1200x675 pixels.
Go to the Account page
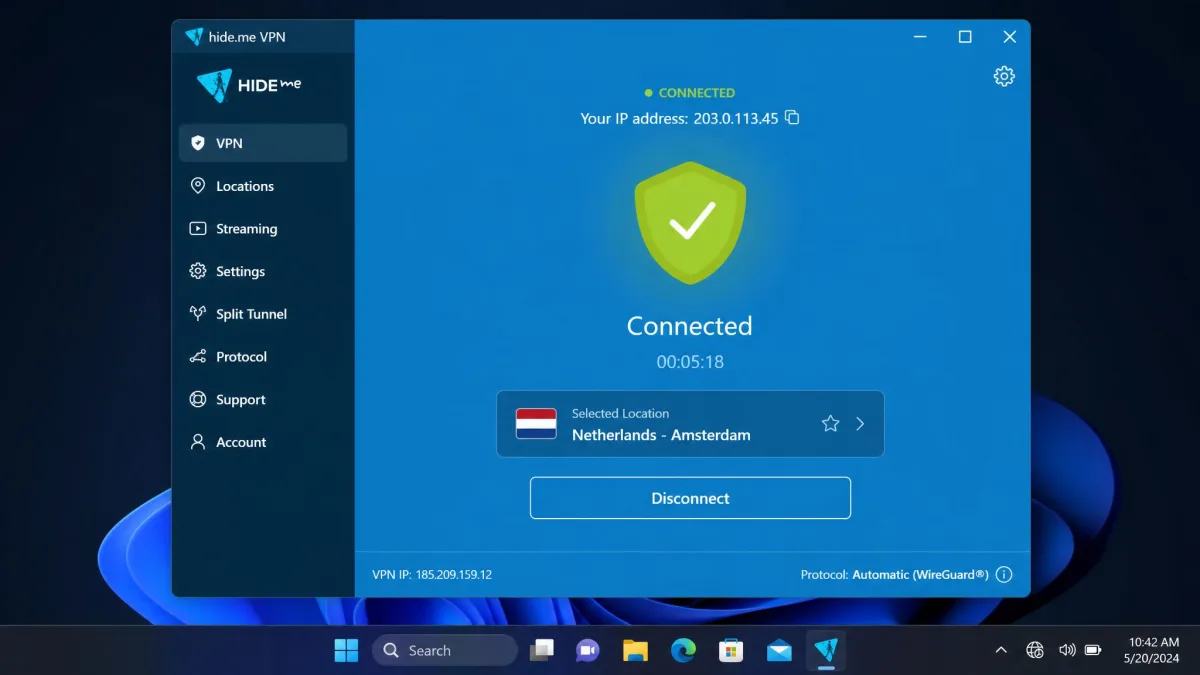263,442
